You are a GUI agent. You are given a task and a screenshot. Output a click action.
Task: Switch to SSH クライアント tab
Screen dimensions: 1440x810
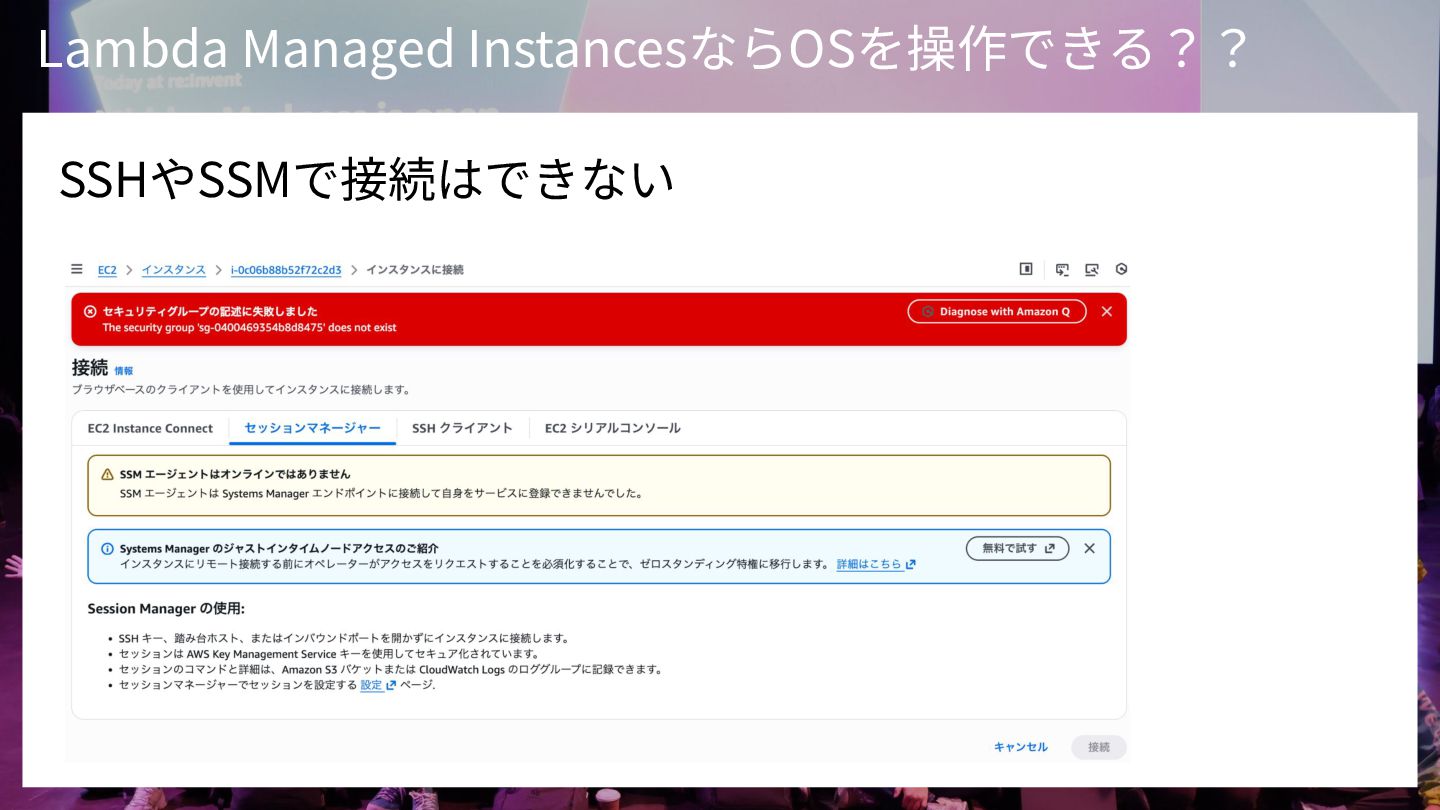462,428
